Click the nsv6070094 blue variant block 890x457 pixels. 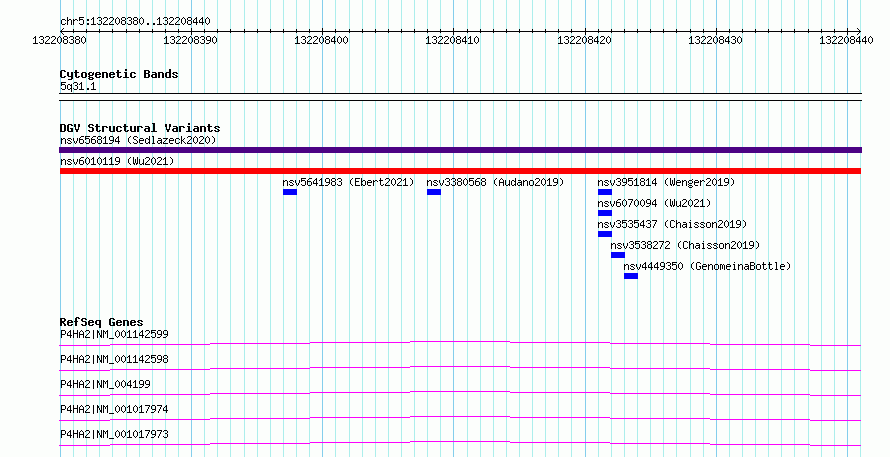pos(604,213)
